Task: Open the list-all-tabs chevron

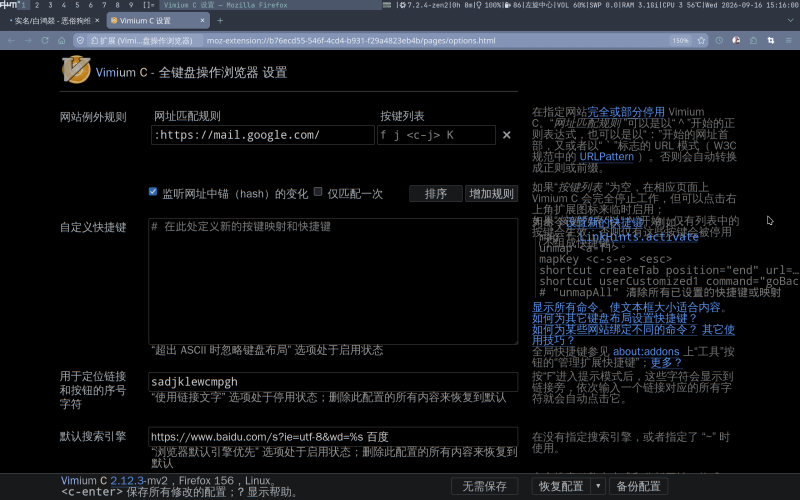Action: (x=790, y=20)
